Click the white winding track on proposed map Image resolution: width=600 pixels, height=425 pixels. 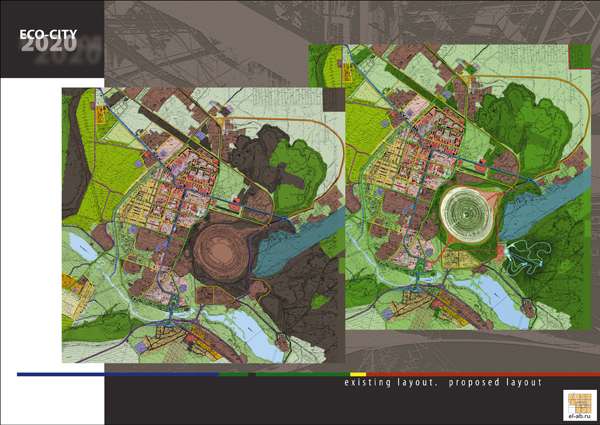point(530,260)
